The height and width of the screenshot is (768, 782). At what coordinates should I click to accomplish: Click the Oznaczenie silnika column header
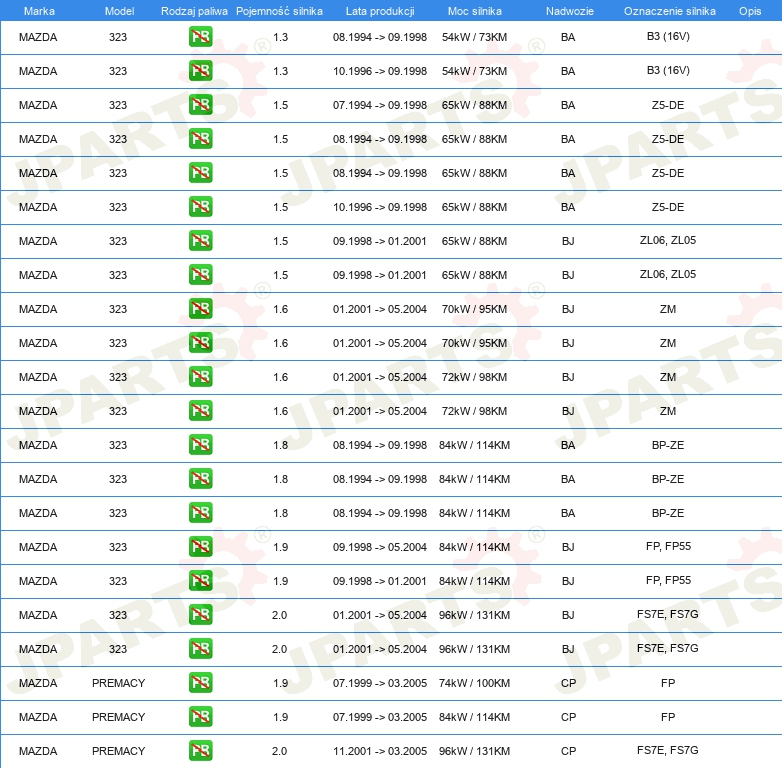pyautogui.click(x=669, y=11)
